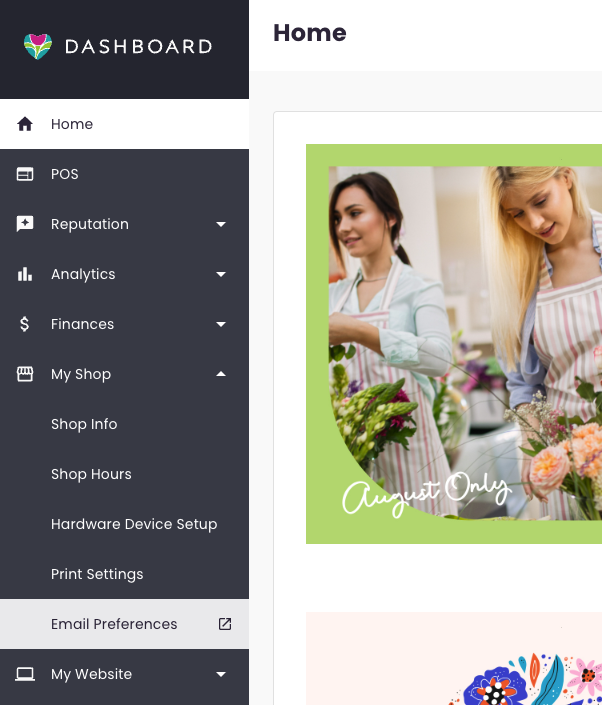602x705 pixels.
Task: Open the Finances sidebar label
Action: [x=82, y=324]
